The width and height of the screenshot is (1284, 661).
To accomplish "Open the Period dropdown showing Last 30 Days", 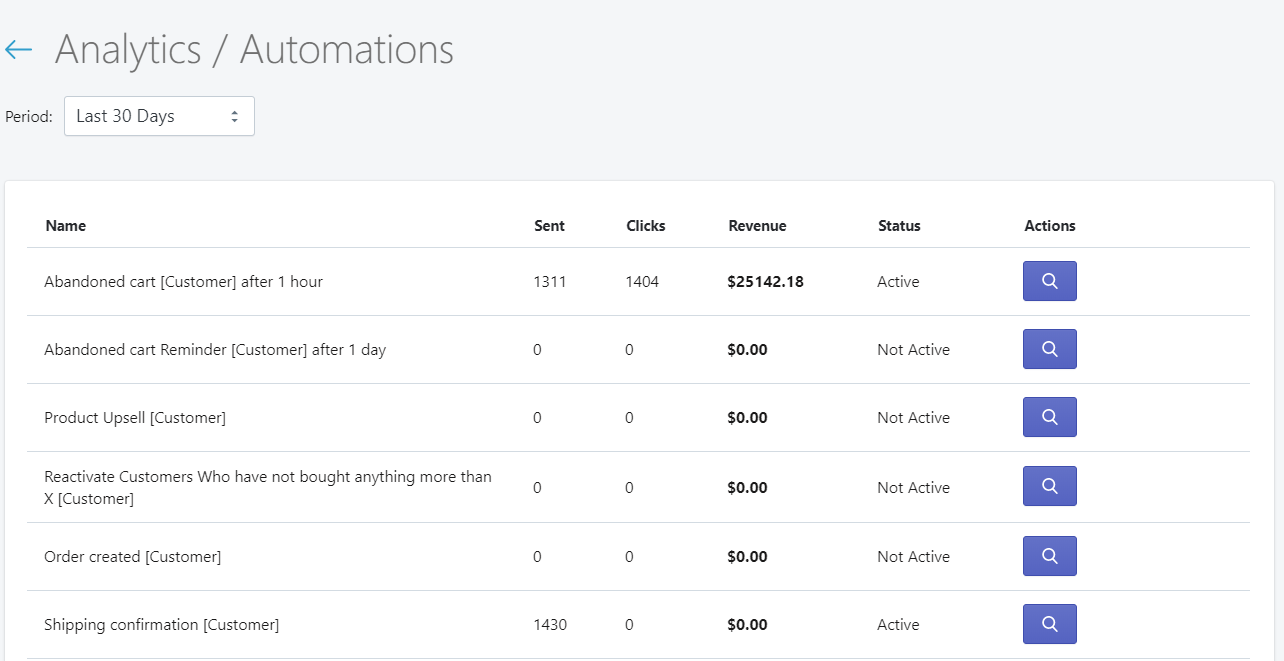I will [x=159, y=116].
